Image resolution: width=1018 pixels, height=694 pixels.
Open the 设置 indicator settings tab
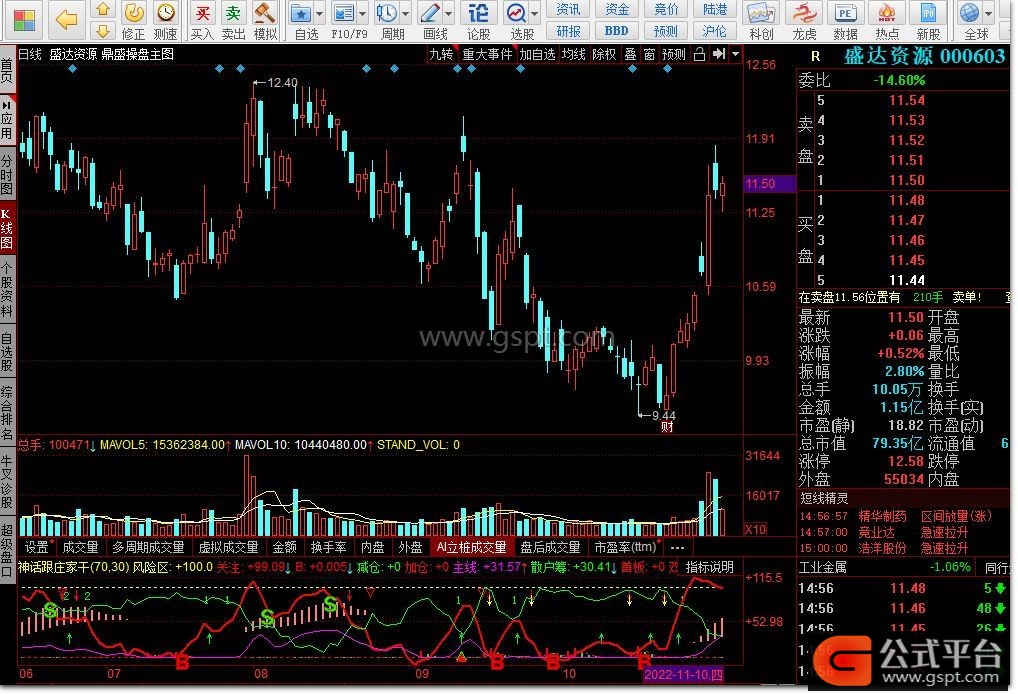(x=36, y=547)
